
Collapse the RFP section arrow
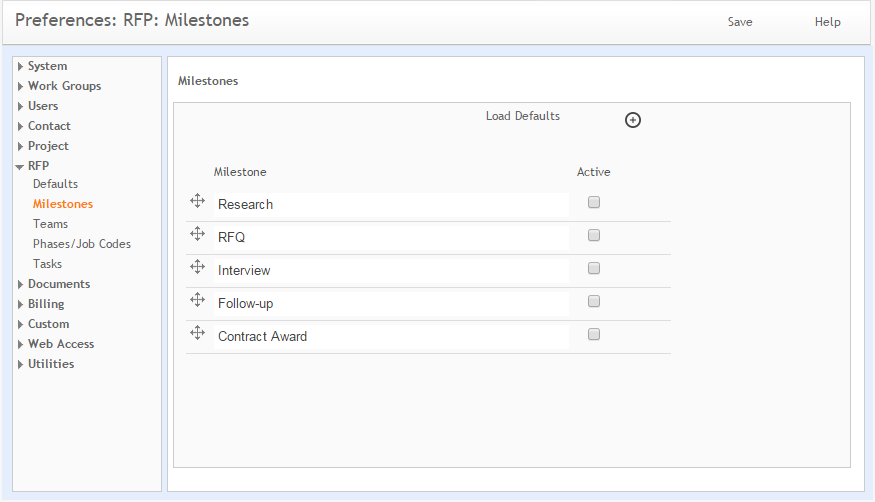click(x=20, y=167)
